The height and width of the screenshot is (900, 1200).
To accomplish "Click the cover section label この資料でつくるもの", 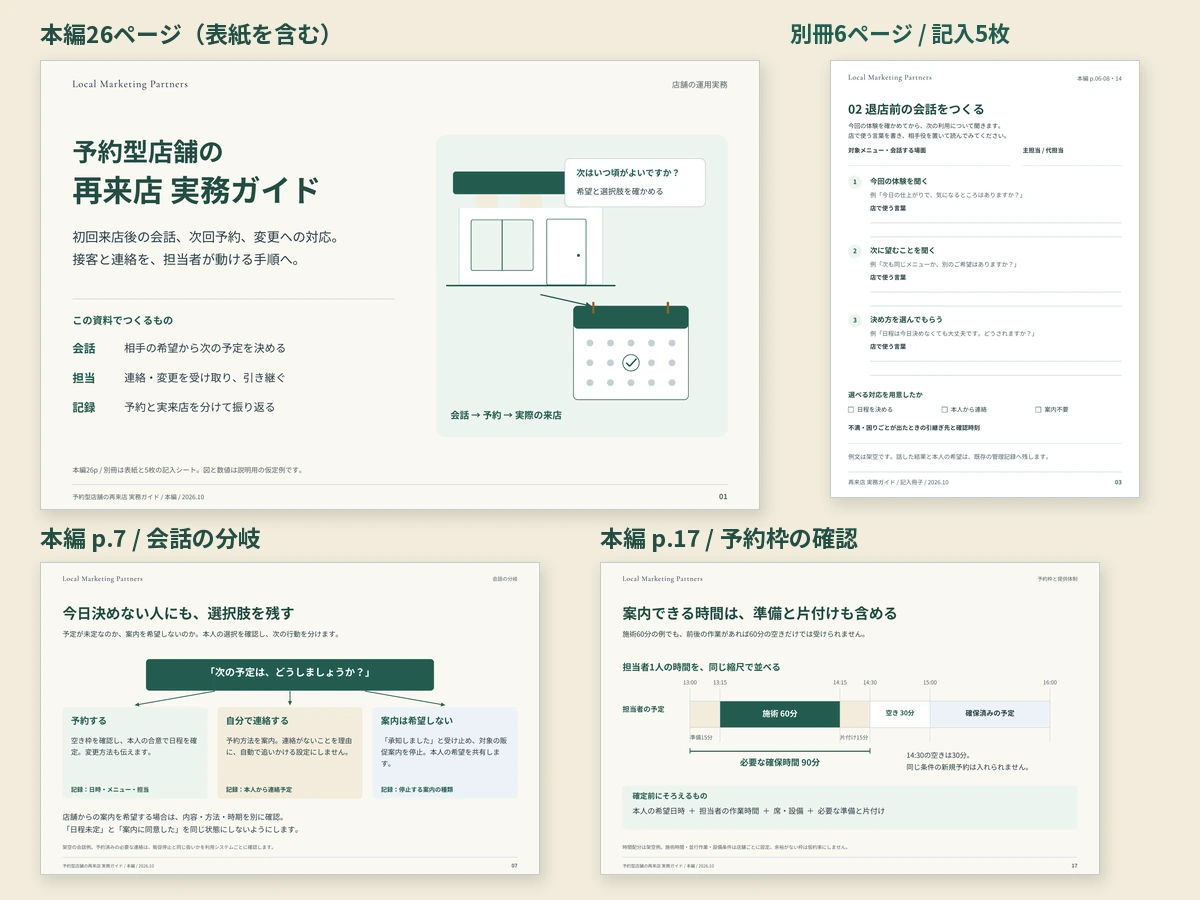I will pos(122,320).
